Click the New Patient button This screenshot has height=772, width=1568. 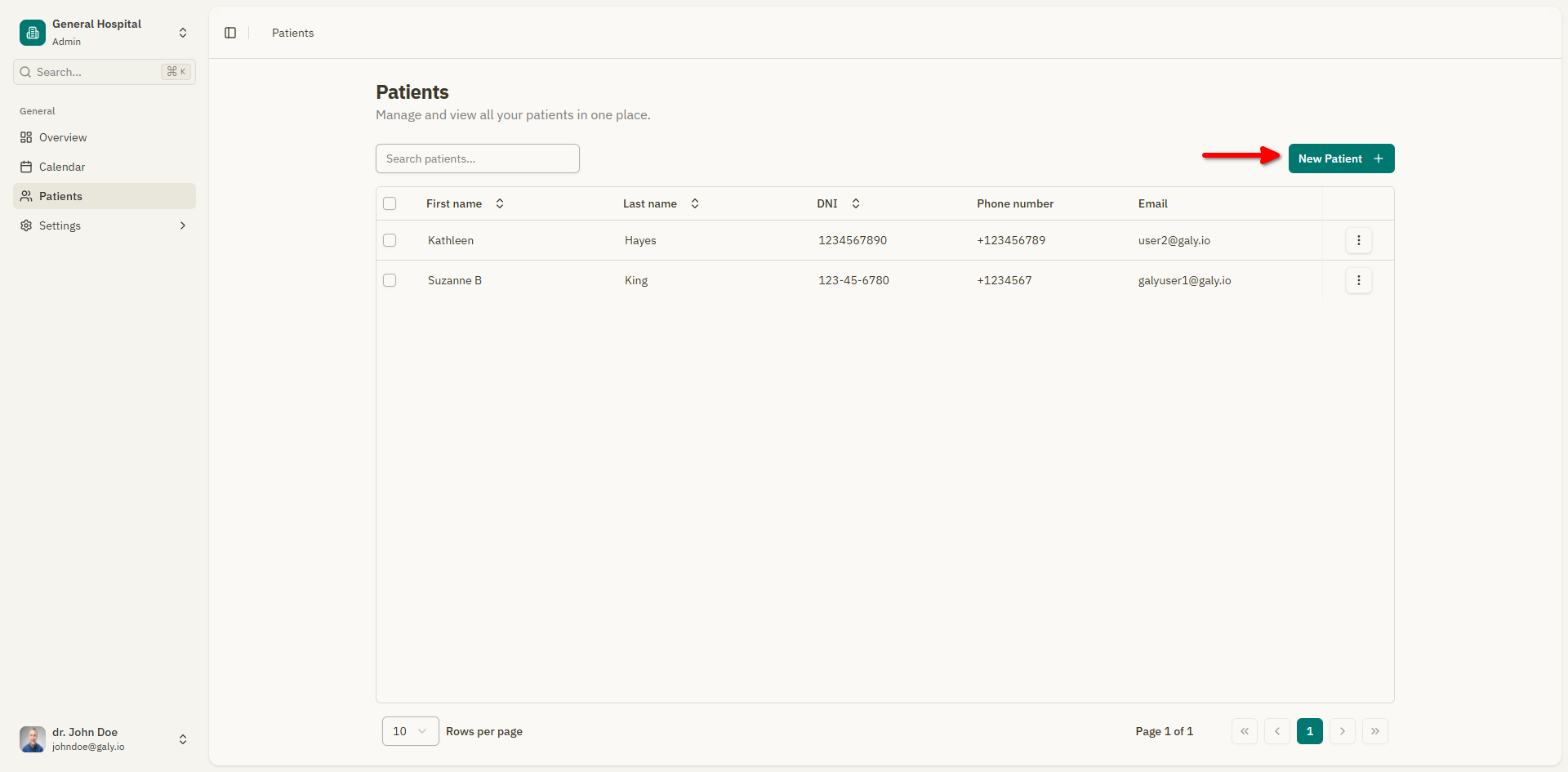(1340, 158)
